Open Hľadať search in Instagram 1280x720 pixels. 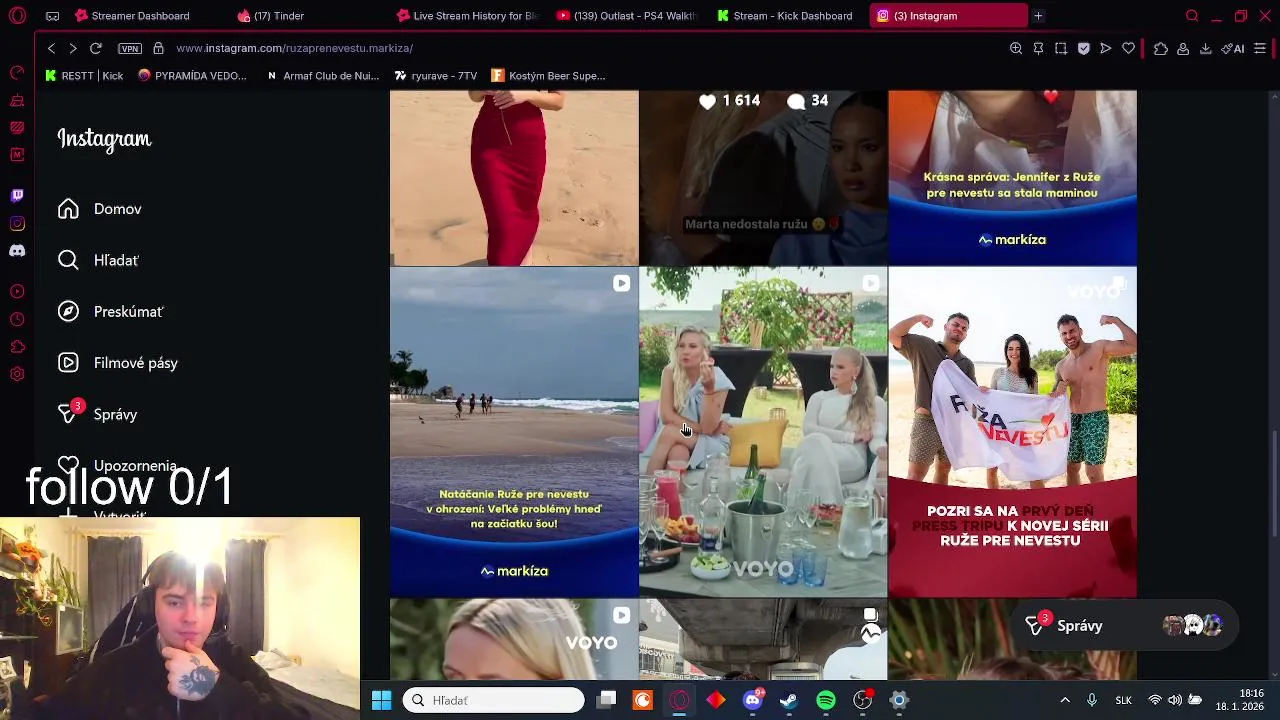pyautogui.click(x=98, y=260)
